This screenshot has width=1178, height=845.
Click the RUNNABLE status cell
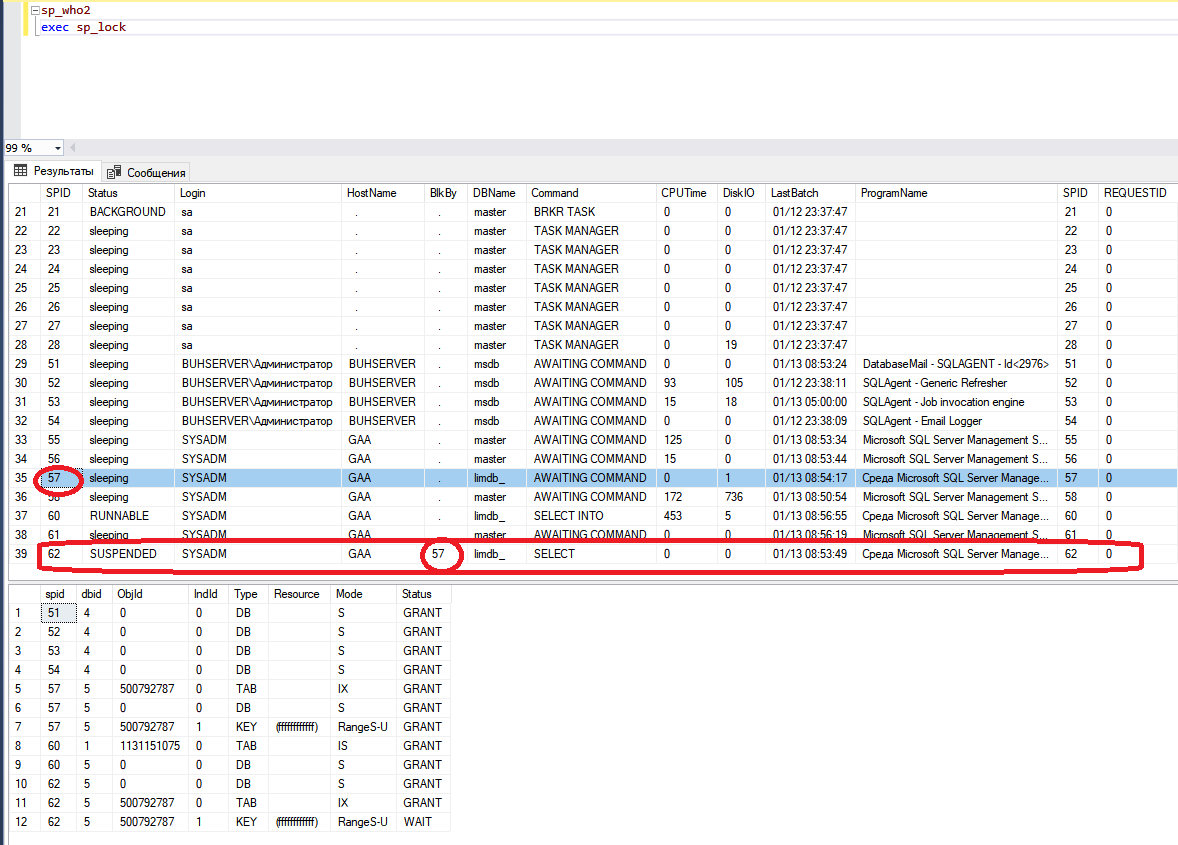(x=119, y=516)
